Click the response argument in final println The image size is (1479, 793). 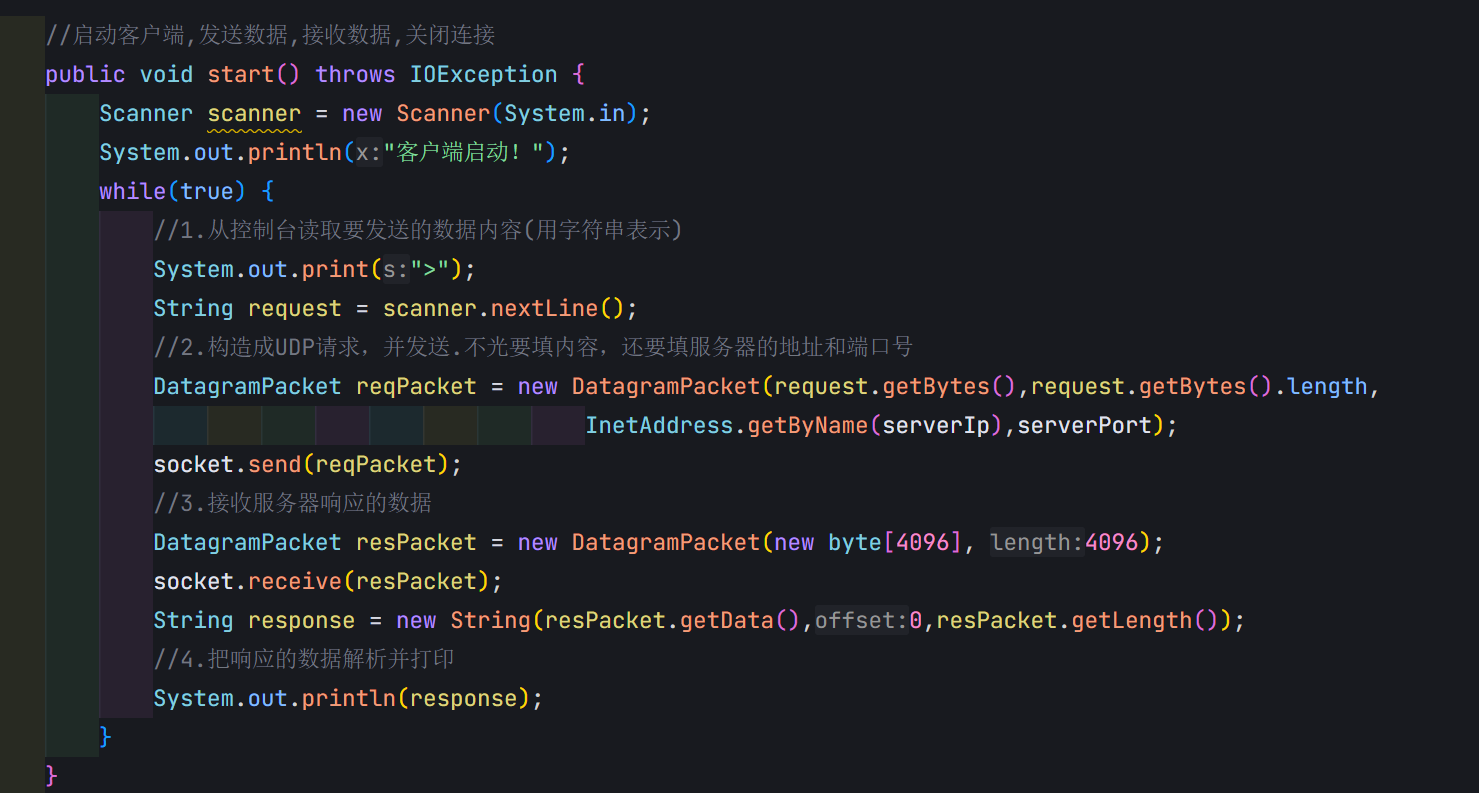tap(463, 699)
